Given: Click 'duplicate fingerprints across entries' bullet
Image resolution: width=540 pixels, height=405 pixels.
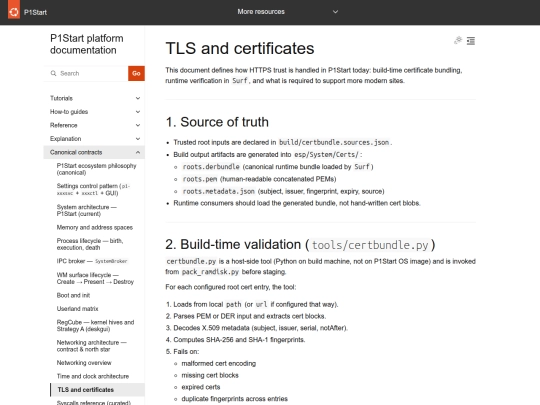Looking at the screenshot, I should tap(235, 398).
